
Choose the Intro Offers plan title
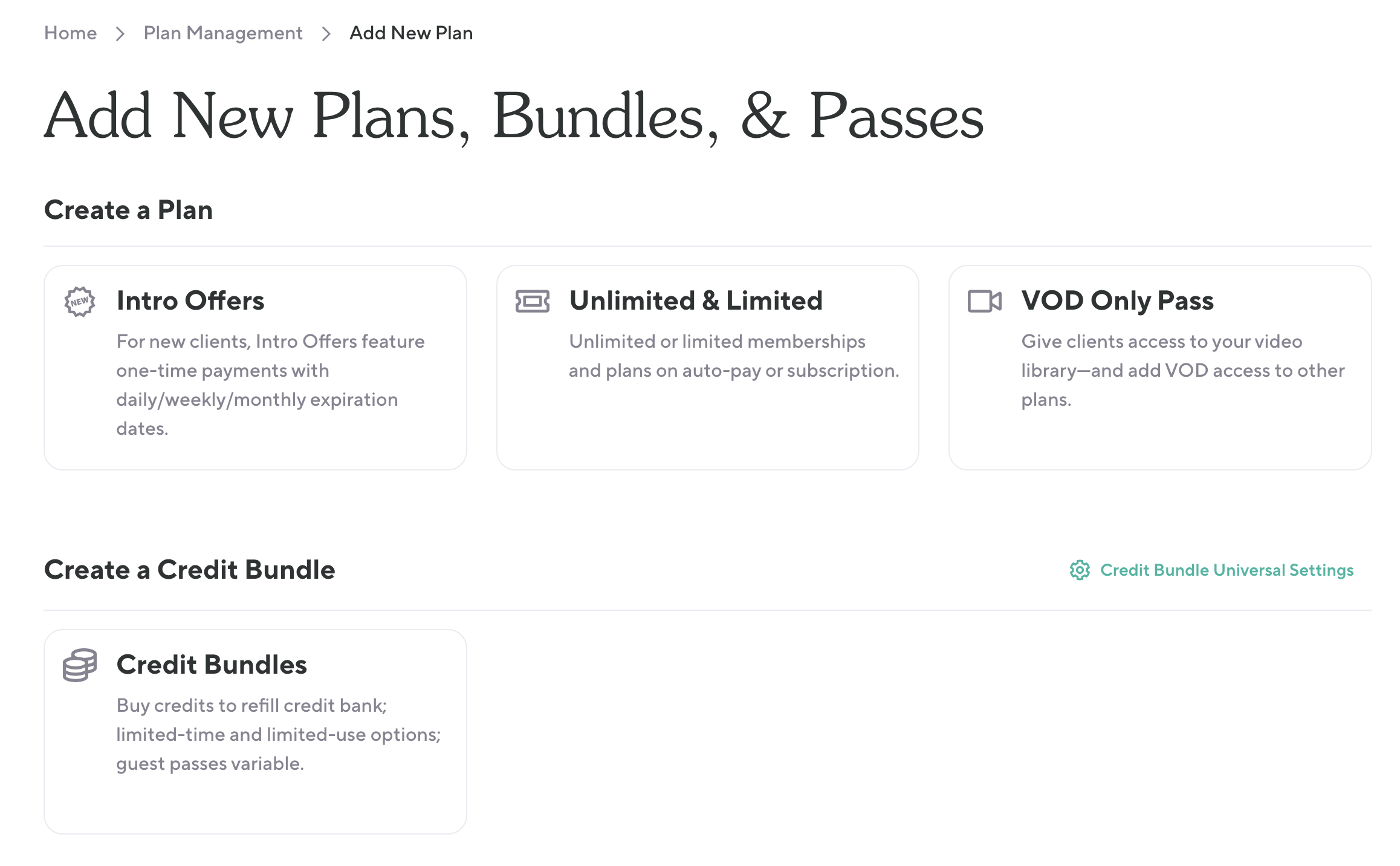tap(190, 301)
